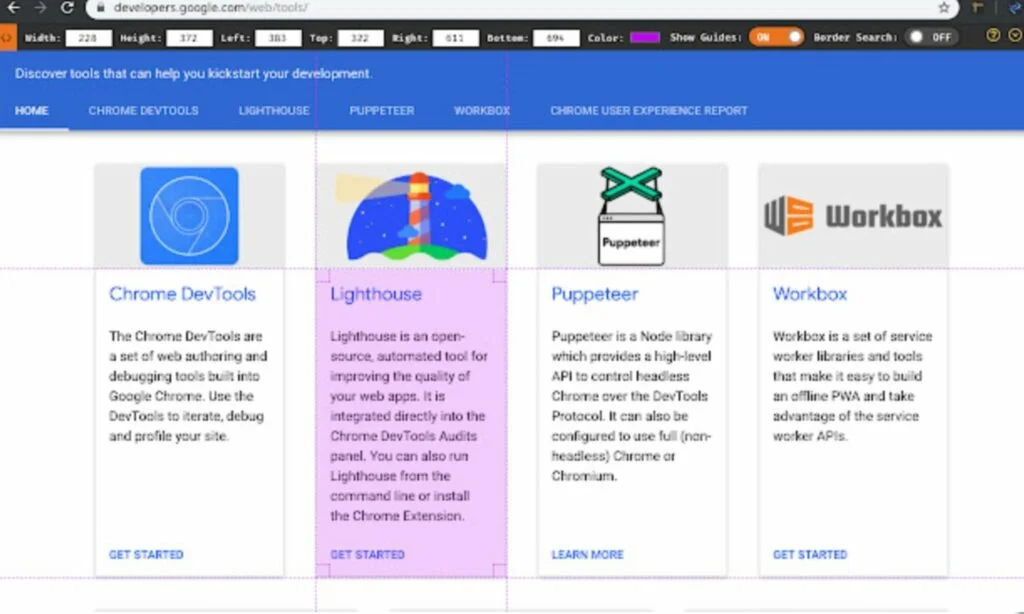Image resolution: width=1024 pixels, height=614 pixels.
Task: Turn off the Show Guides toggle
Action: [777, 37]
